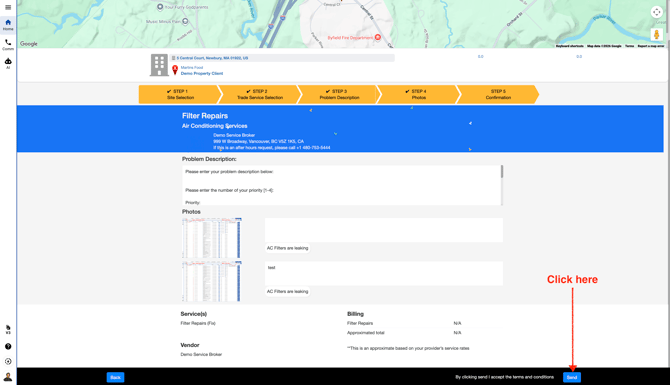The height and width of the screenshot is (385, 670).
Task: Click the Google logo on map
Action: click(29, 44)
